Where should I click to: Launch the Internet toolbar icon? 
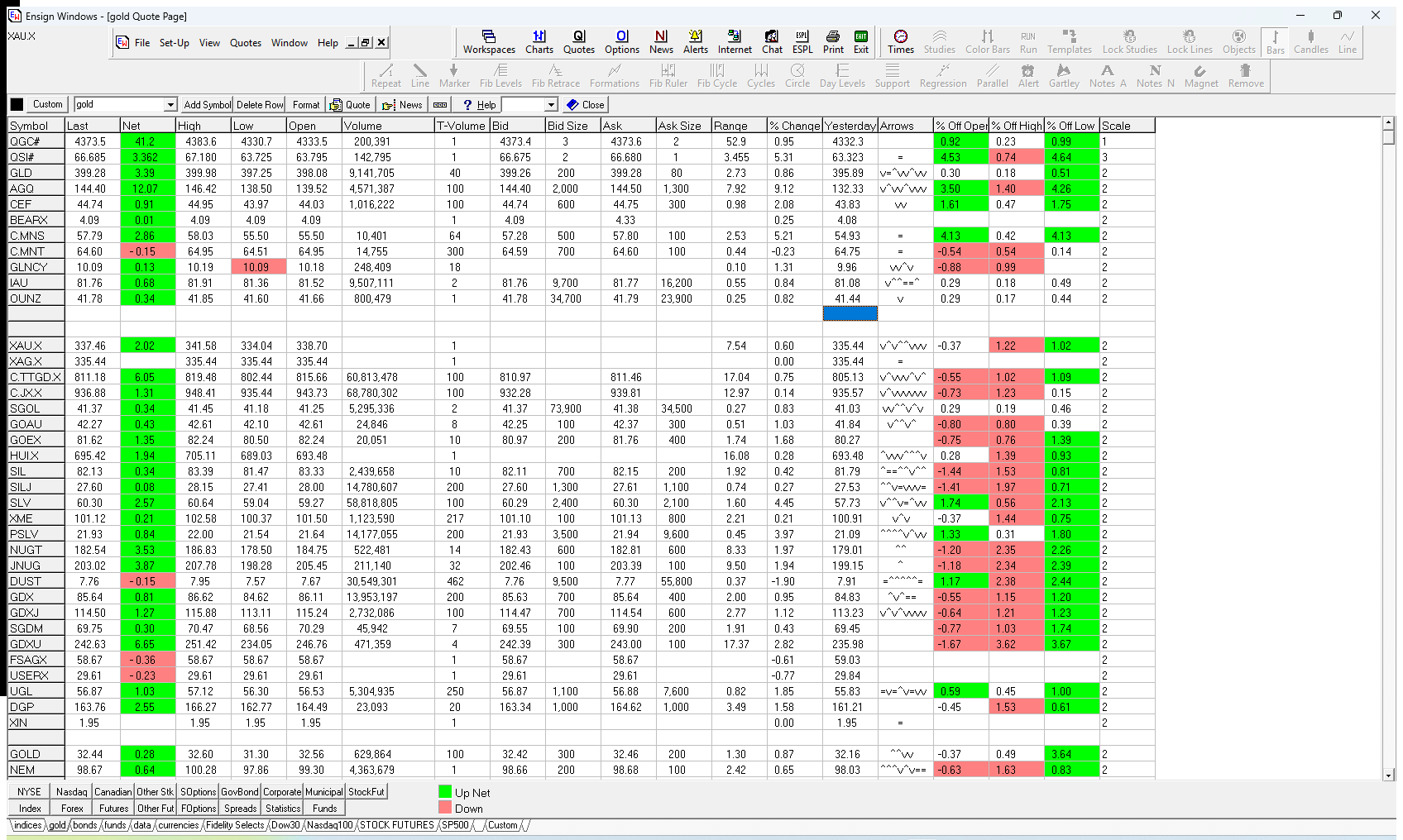(x=735, y=41)
